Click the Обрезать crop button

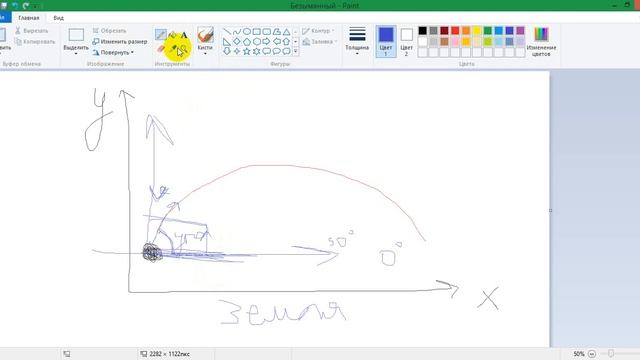pyautogui.click(x=109, y=31)
